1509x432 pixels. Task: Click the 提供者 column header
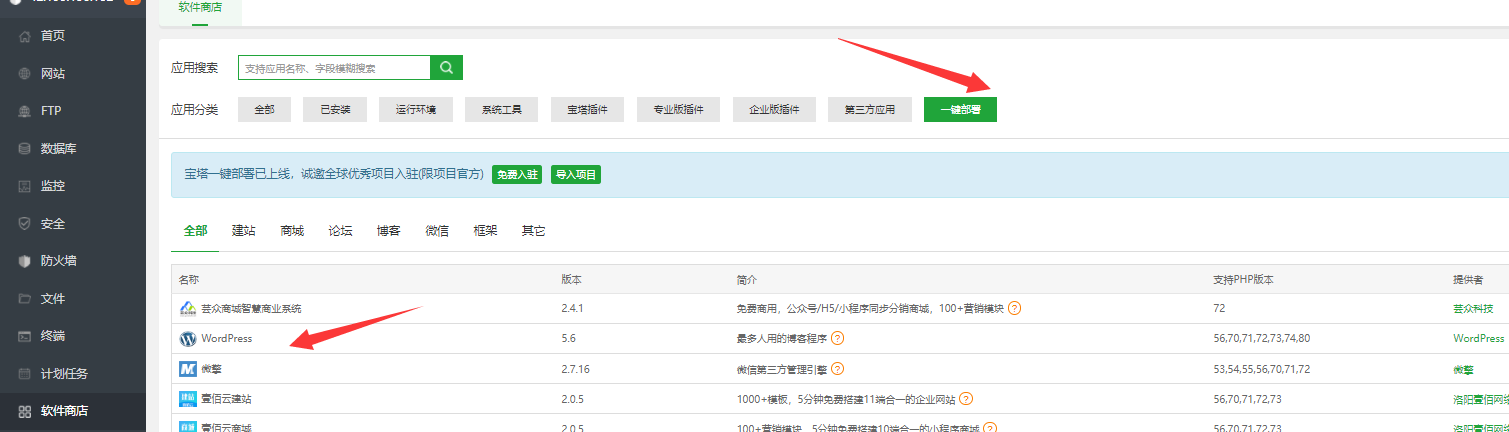[x=1468, y=279]
